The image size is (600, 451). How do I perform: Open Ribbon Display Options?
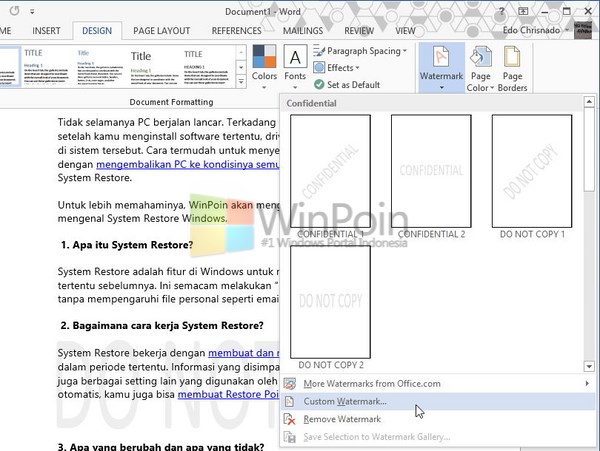(523, 11)
